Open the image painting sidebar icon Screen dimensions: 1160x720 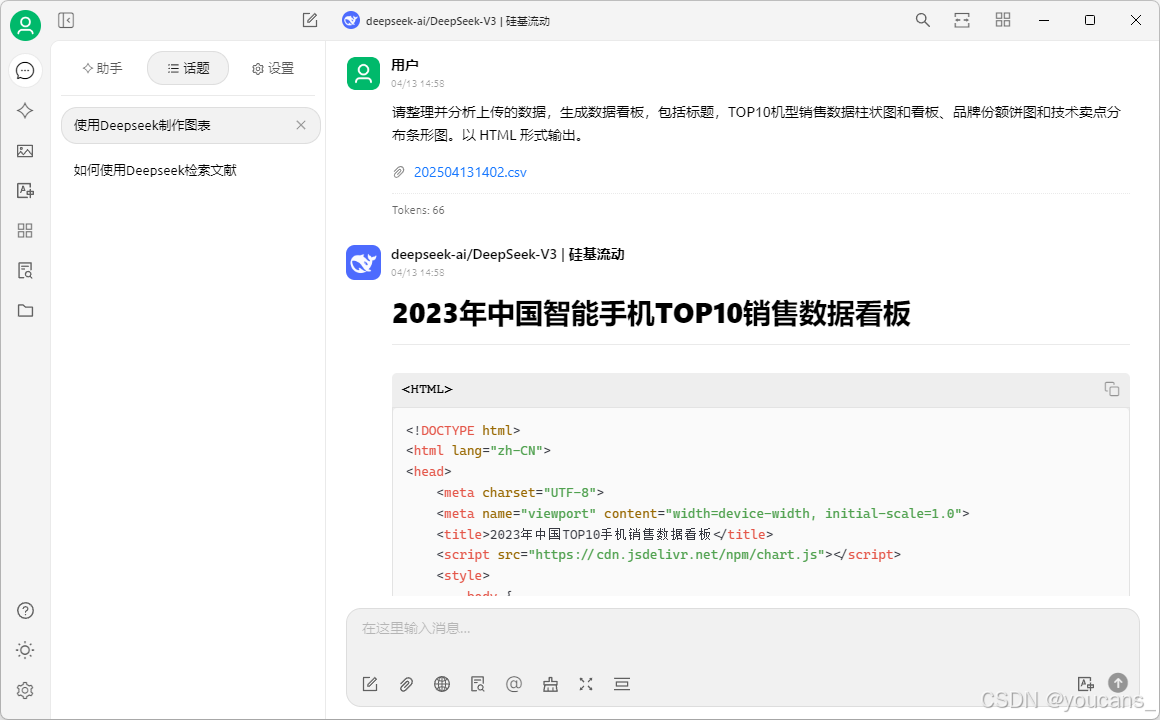pyautogui.click(x=25, y=151)
